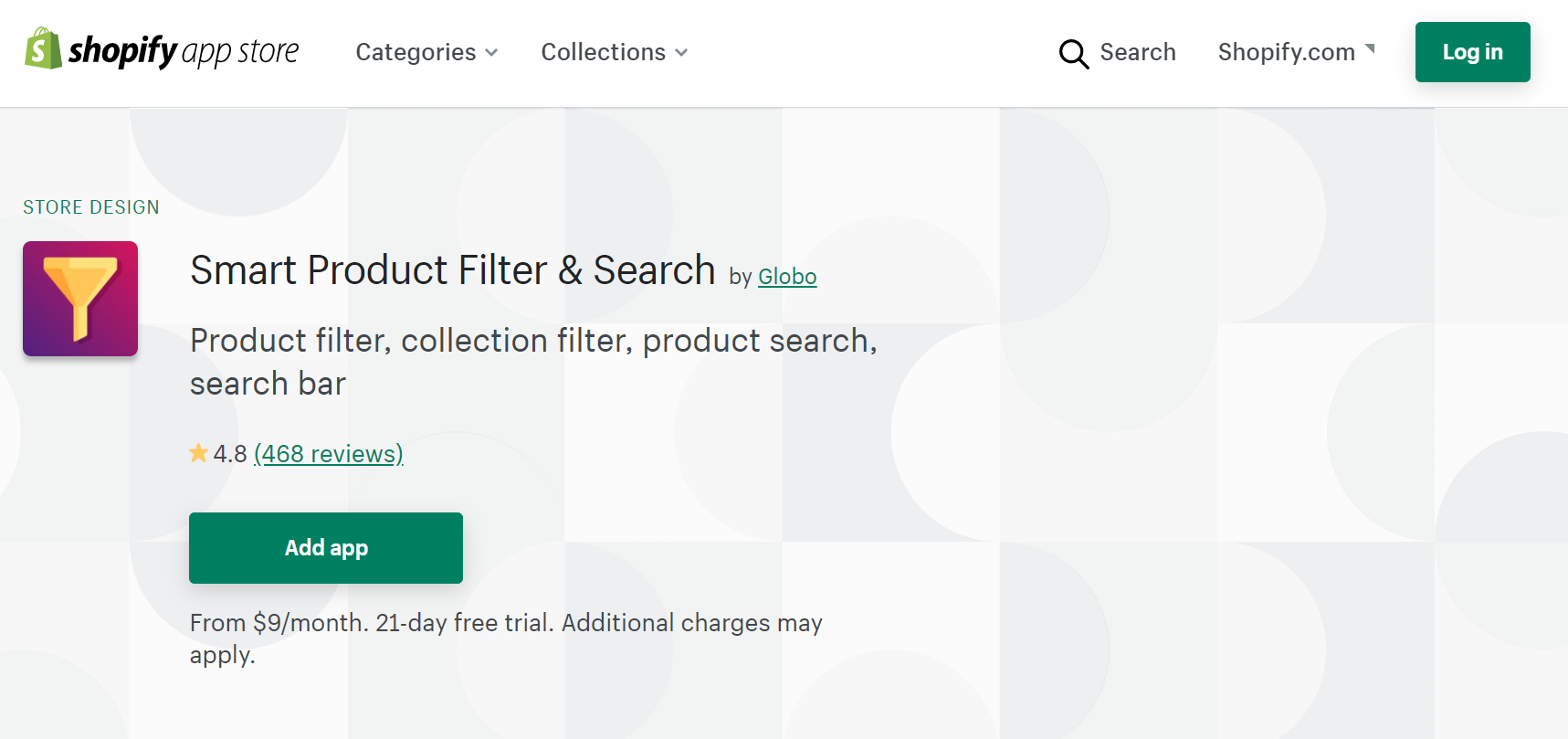The image size is (1568, 739).
Task: Open the Globo developer link
Action: (x=786, y=276)
